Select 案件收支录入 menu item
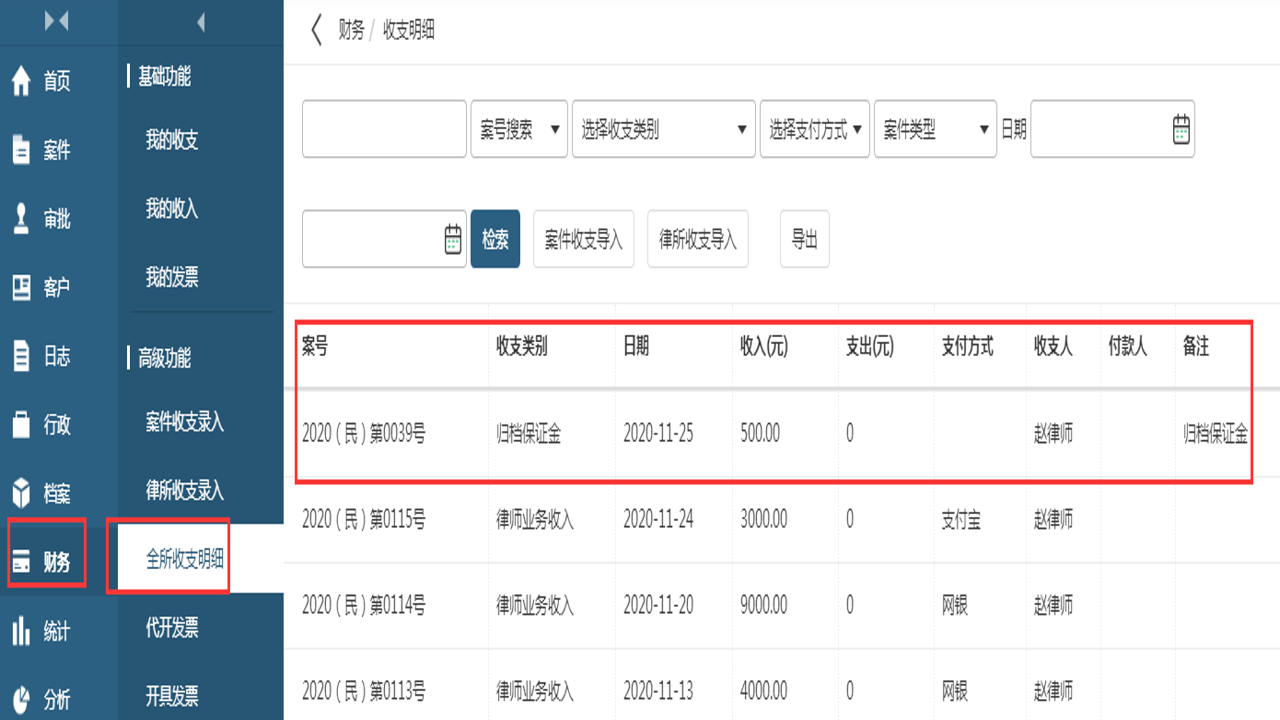The image size is (1280, 720). [185, 423]
